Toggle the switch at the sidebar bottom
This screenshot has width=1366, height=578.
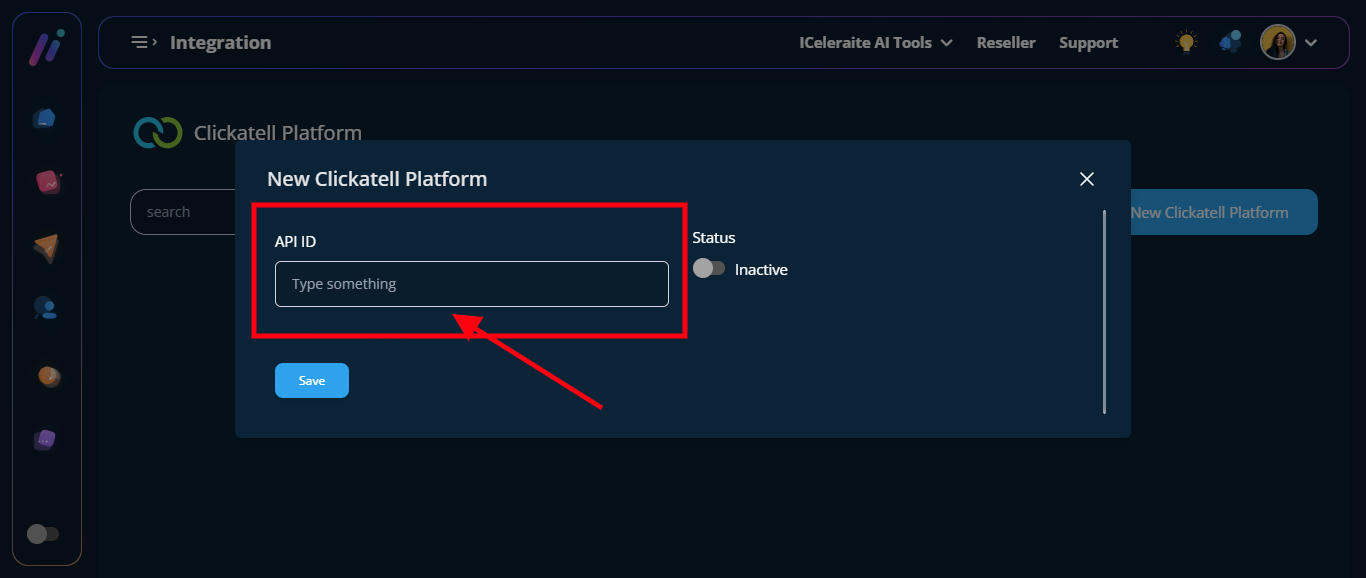click(43, 534)
